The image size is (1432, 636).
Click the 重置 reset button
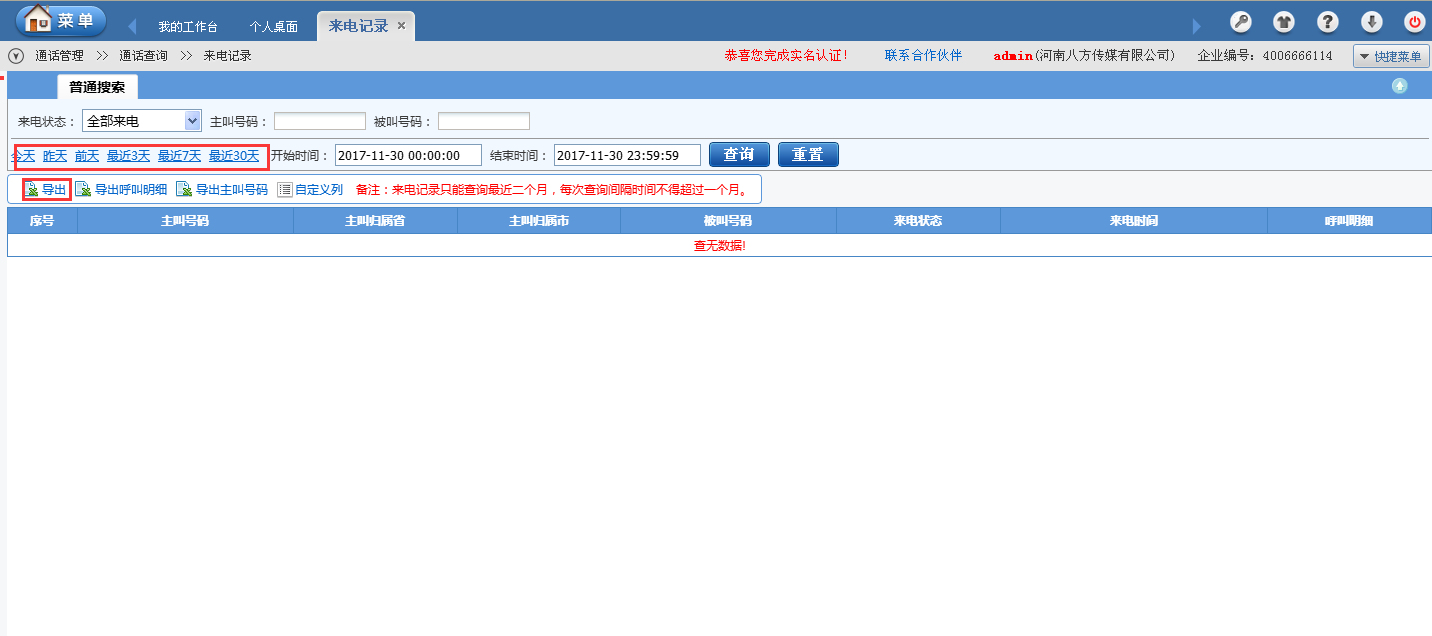[x=808, y=155]
